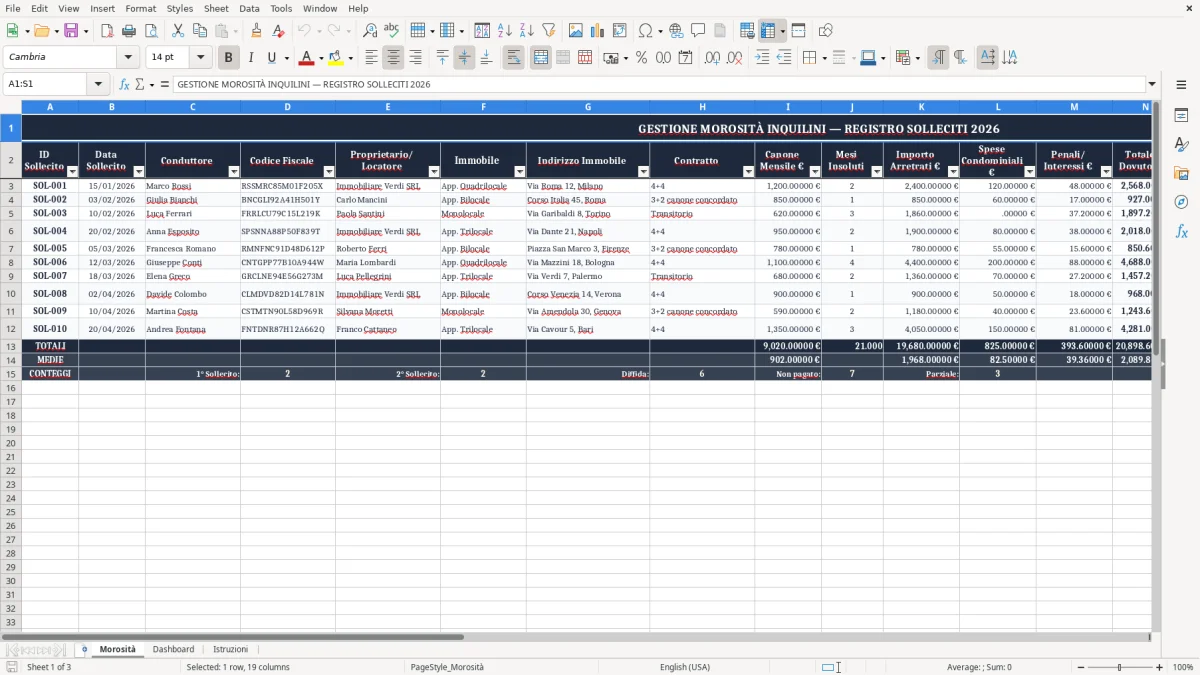Apply the red font color
Screen dimensions: 1200x675
306,58
